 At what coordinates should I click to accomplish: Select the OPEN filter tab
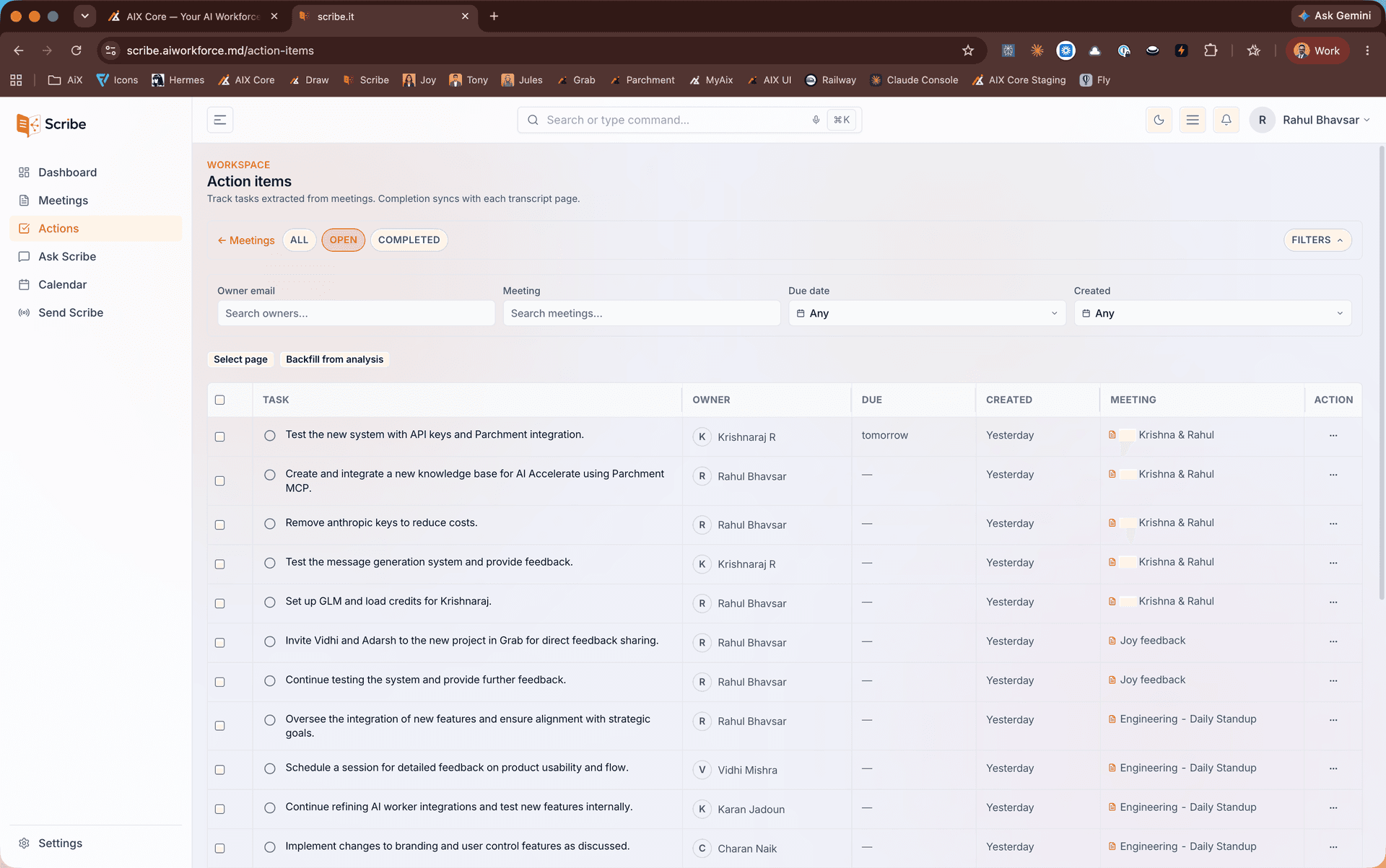coord(343,240)
